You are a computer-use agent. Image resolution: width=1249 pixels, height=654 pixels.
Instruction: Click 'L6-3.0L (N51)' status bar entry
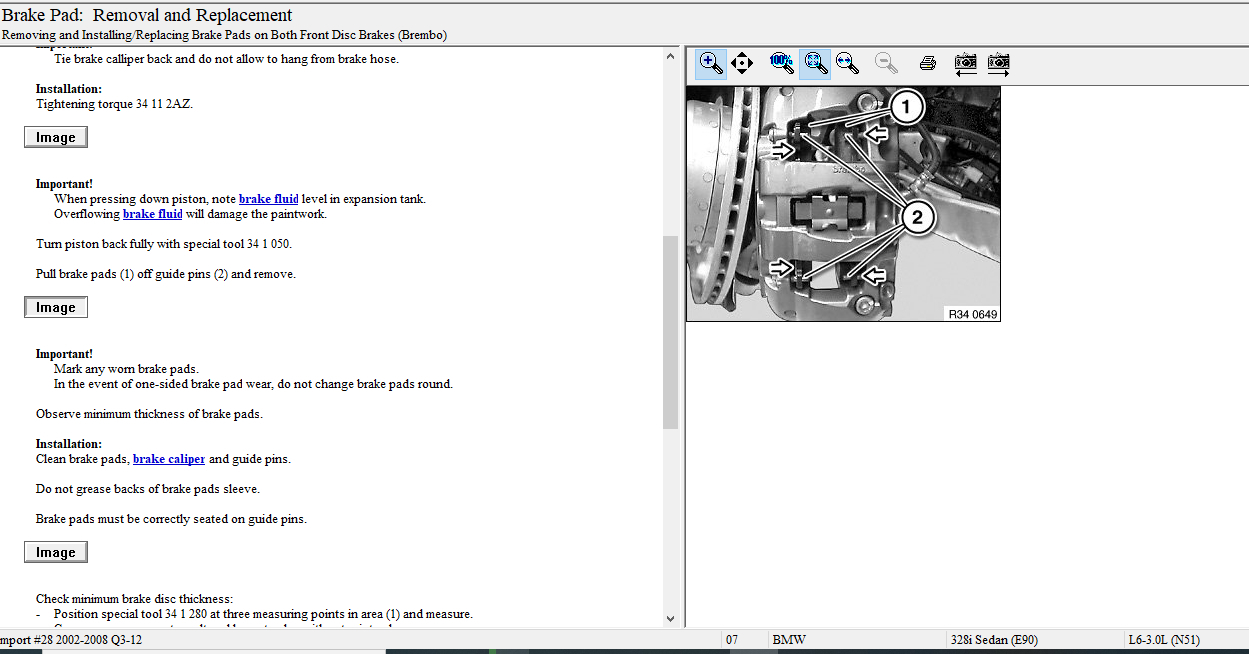coord(1164,640)
